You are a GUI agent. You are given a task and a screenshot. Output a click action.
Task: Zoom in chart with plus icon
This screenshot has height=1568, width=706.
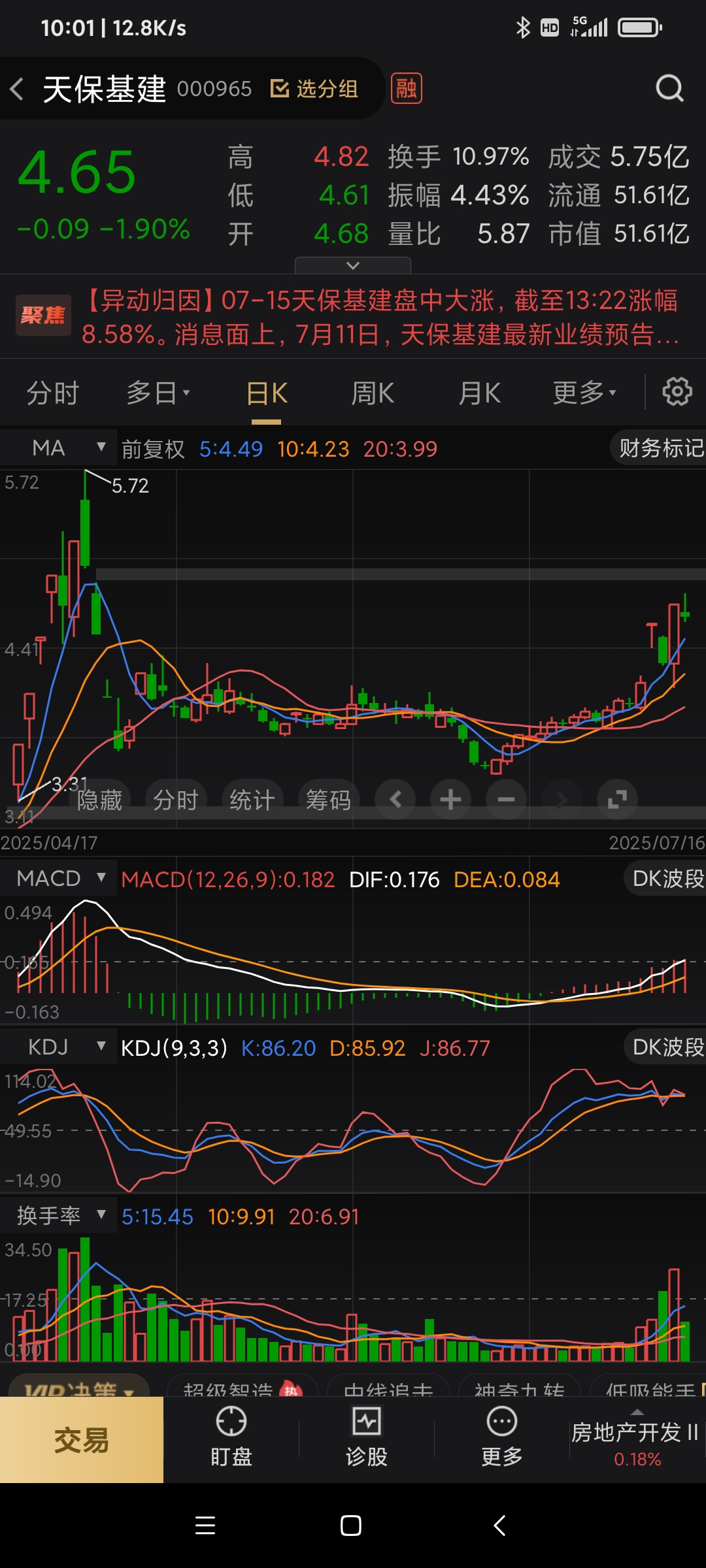(450, 799)
